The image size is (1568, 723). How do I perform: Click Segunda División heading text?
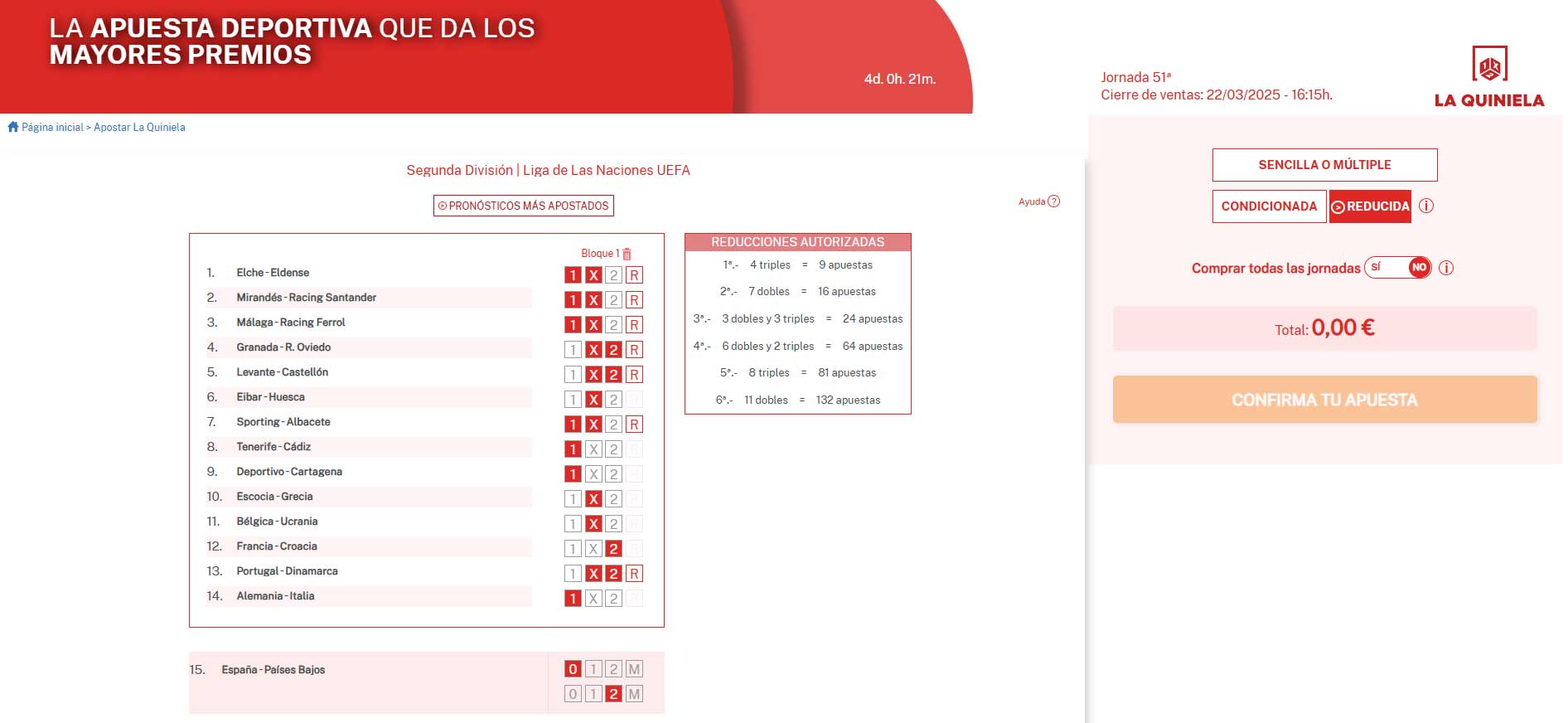click(x=459, y=170)
